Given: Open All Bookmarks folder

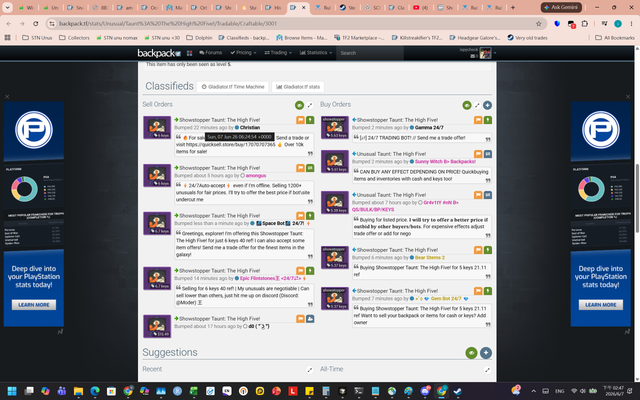Looking at the screenshot, I should click(615, 38).
